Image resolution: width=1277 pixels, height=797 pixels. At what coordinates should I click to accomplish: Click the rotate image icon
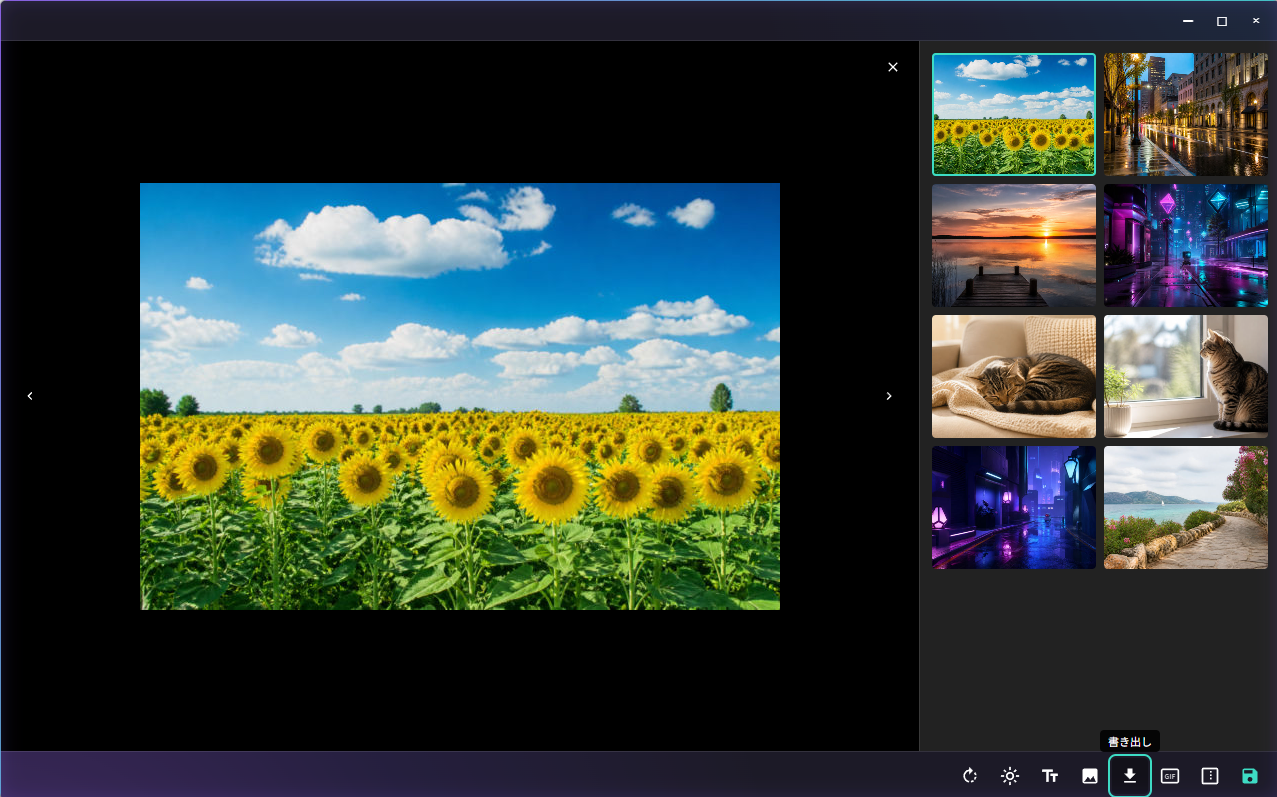(970, 776)
